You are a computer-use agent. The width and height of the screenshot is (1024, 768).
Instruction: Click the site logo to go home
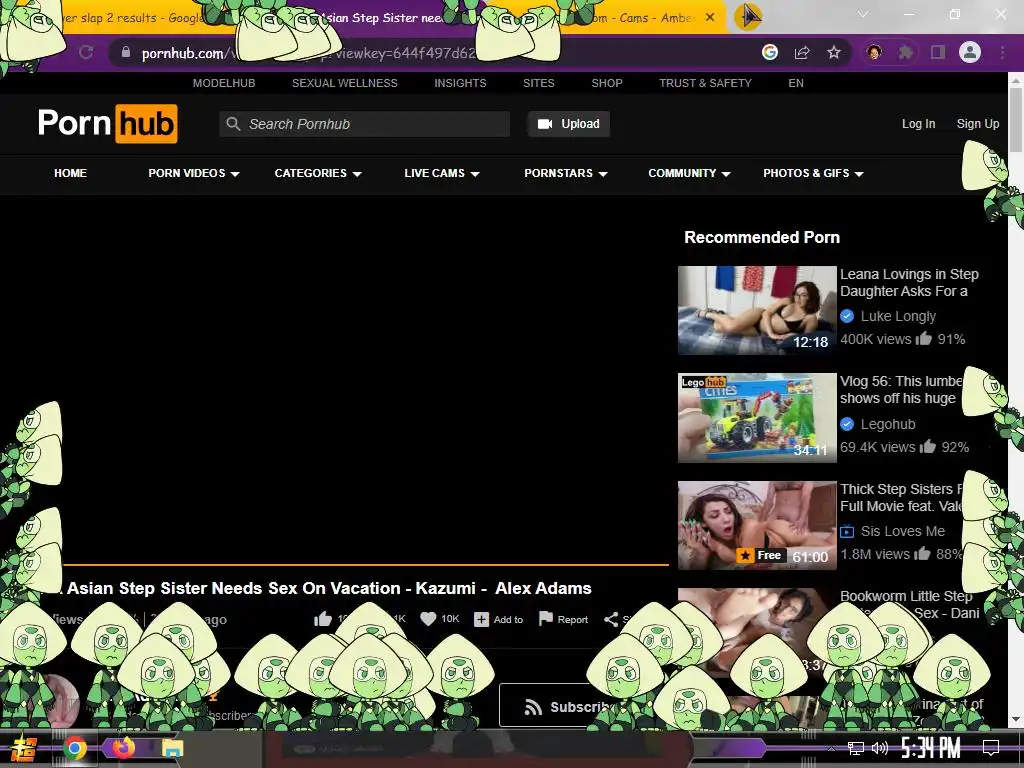[108, 123]
